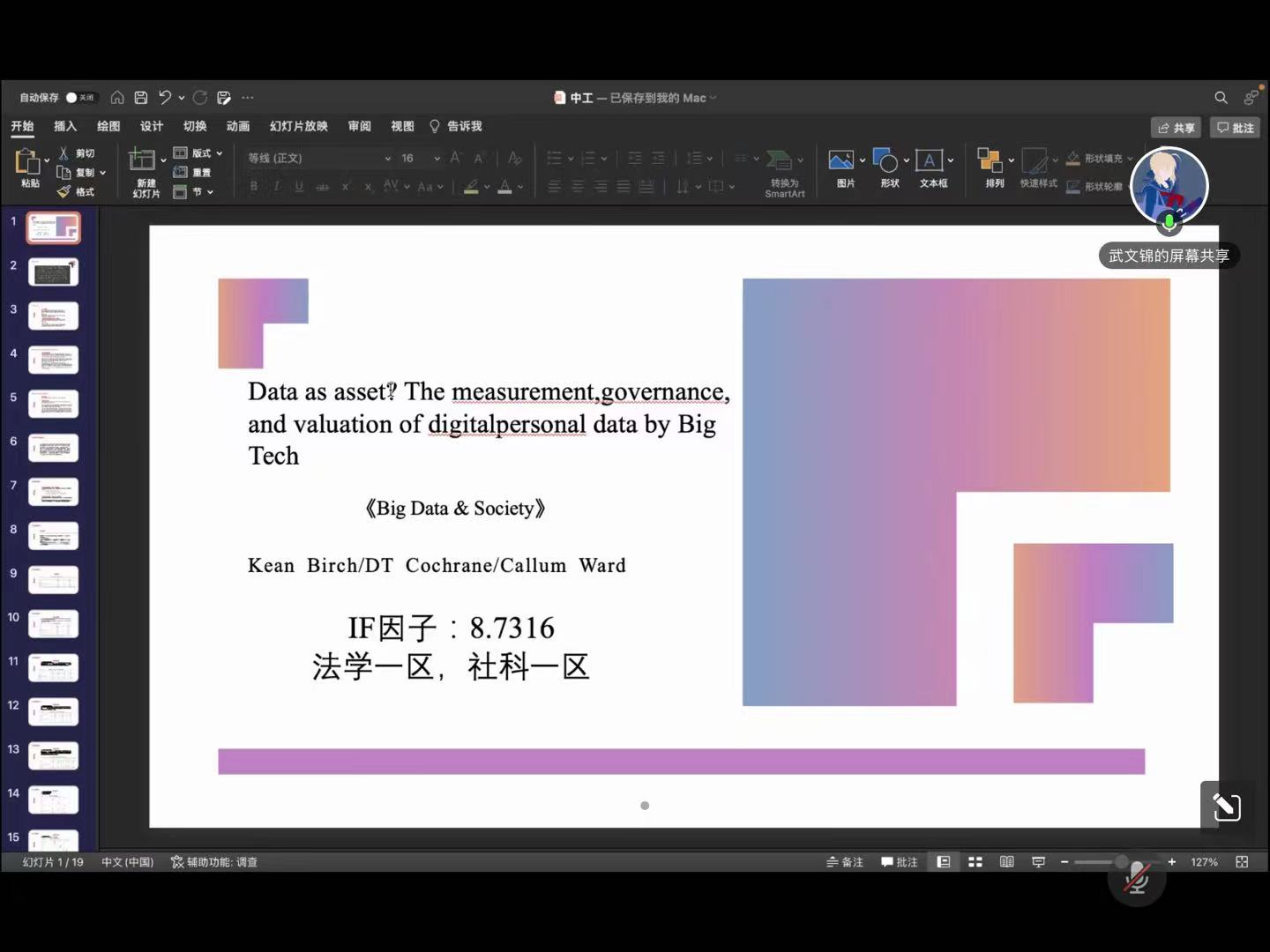Image resolution: width=1270 pixels, height=952 pixels.
Task: Toggle the 自动保存 (AutoSave) switch
Action: point(79,98)
